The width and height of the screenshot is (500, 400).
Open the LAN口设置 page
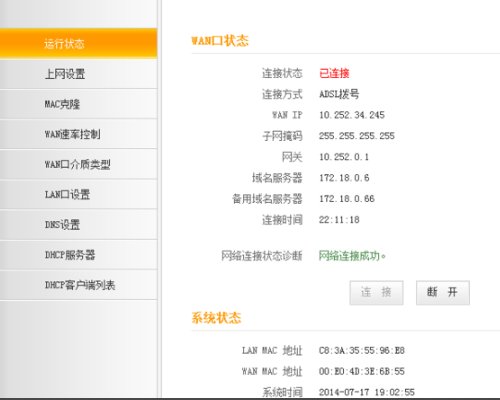pyautogui.click(x=78, y=194)
